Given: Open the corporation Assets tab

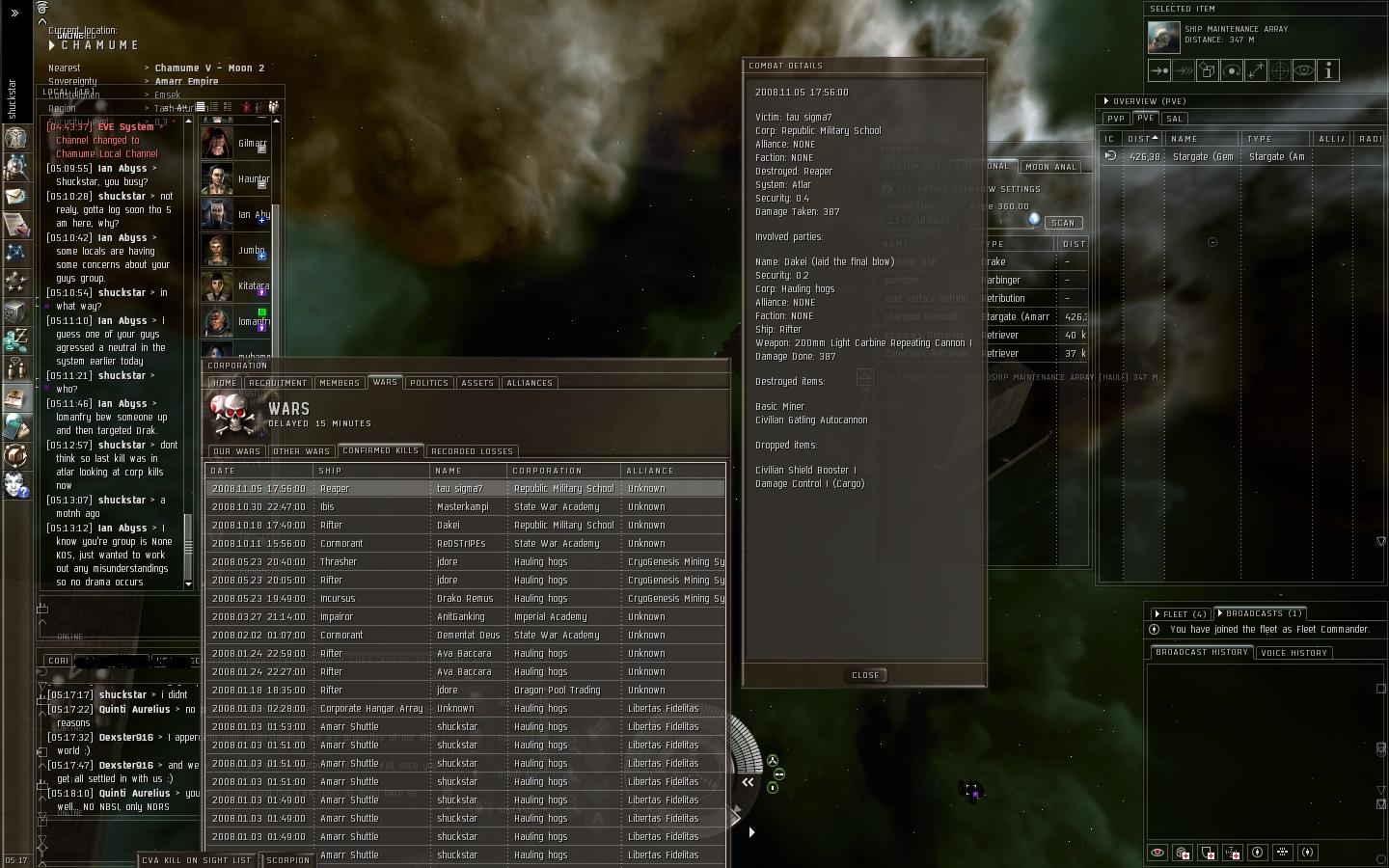Looking at the screenshot, I should pyautogui.click(x=477, y=383).
